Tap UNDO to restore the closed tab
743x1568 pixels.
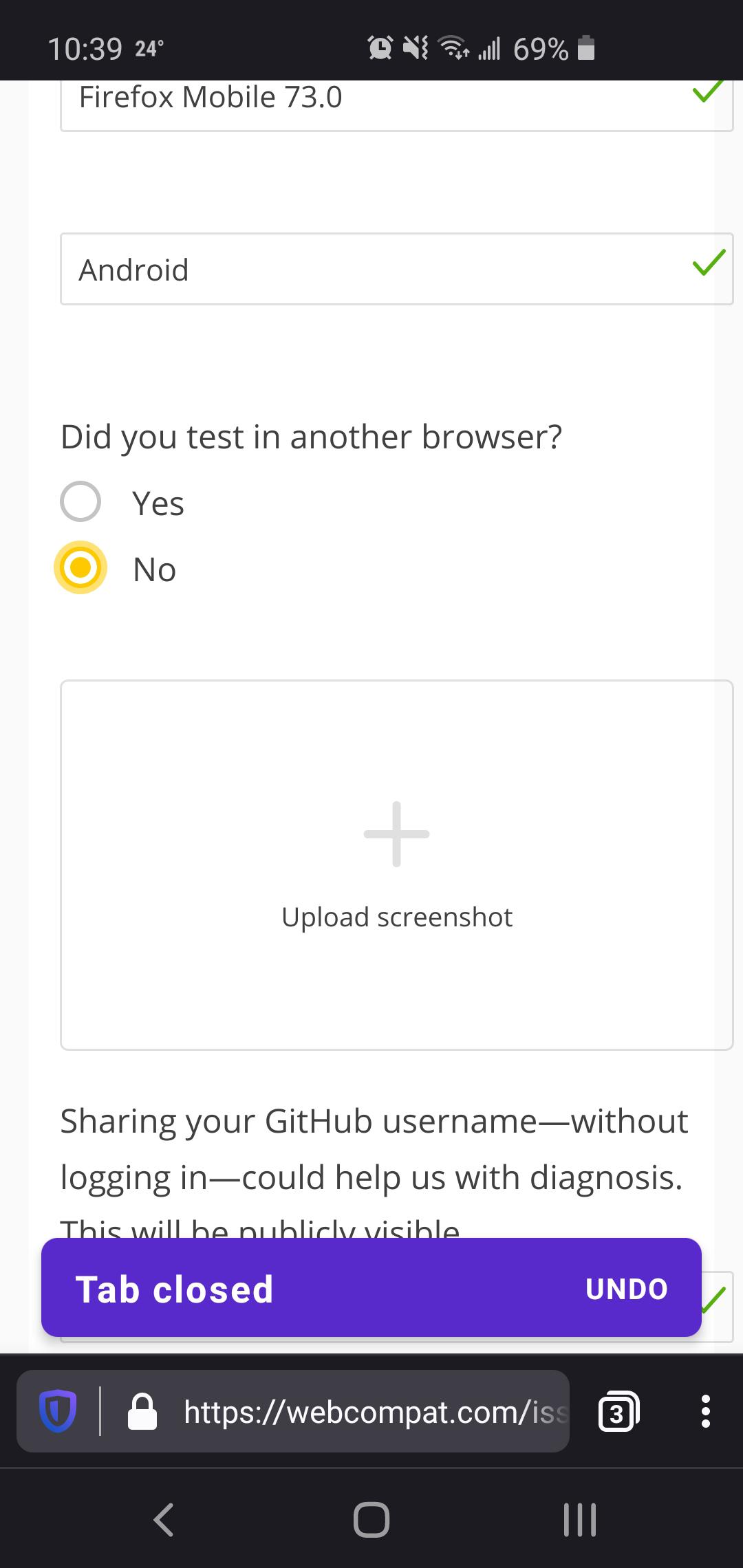626,1289
